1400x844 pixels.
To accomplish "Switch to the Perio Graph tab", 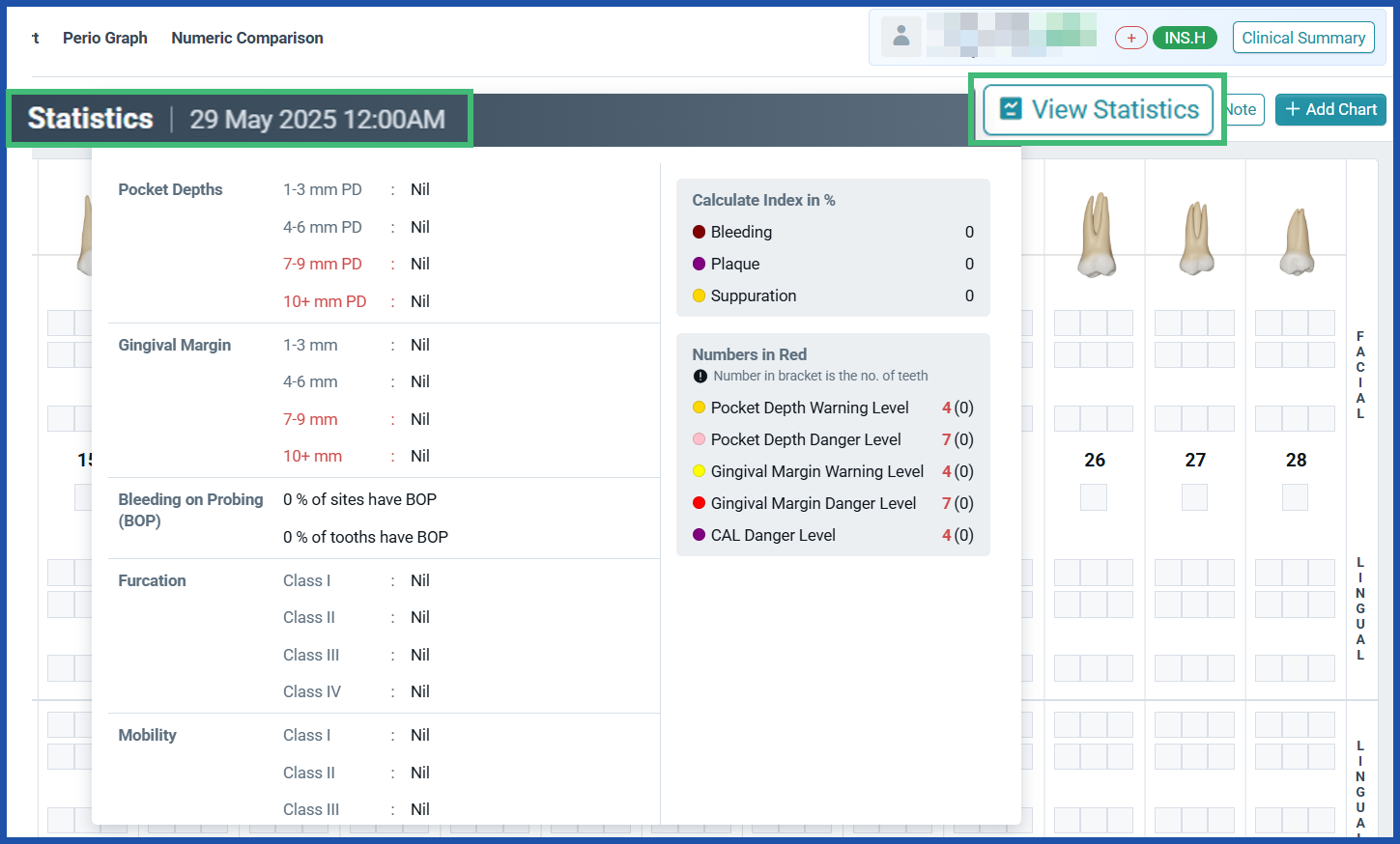I will click(104, 38).
